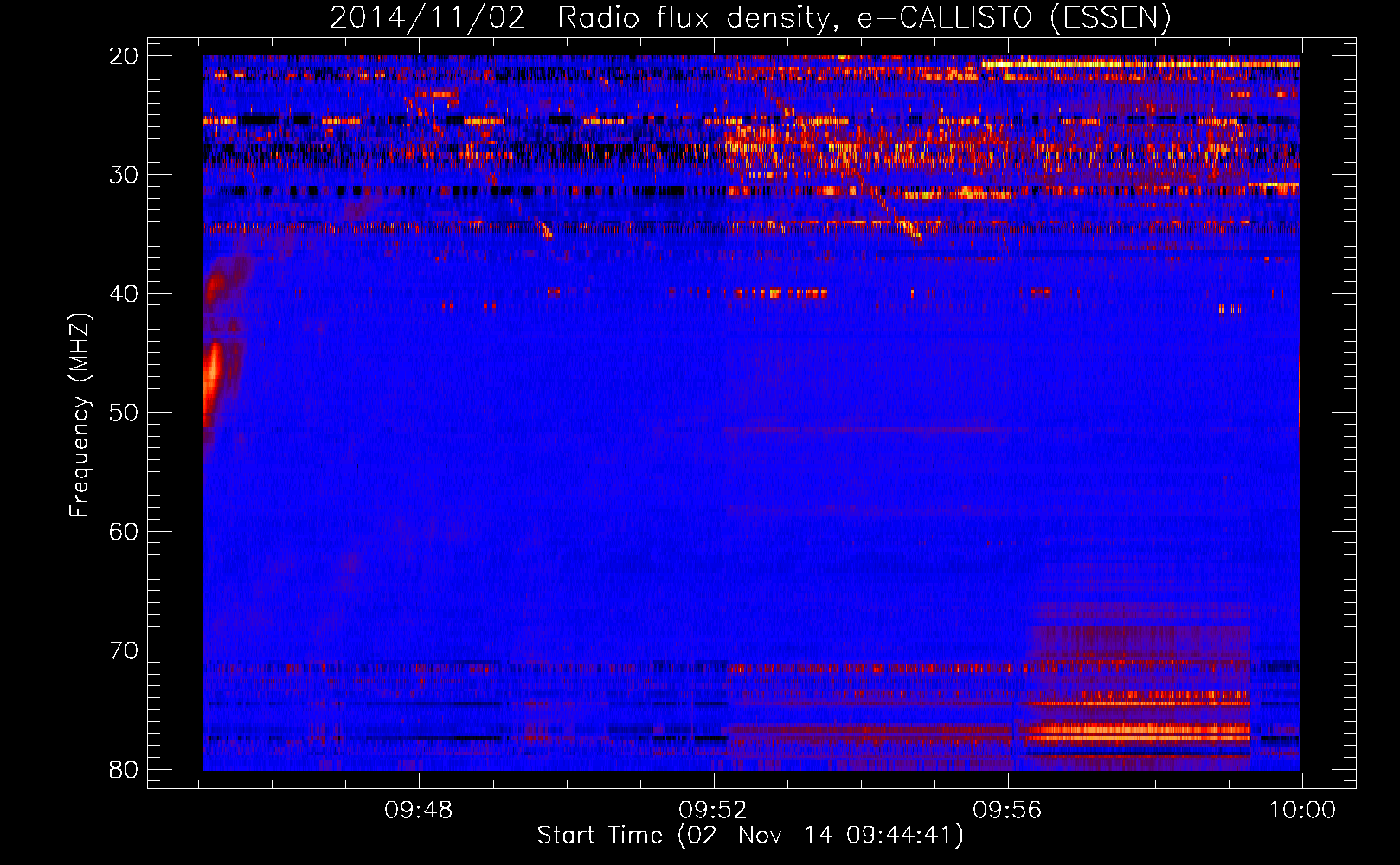The width and height of the screenshot is (1400, 865).
Task: Click the x-axis label "Start Time (02-Nov-14 09:44:41)"
Action: 750,836
